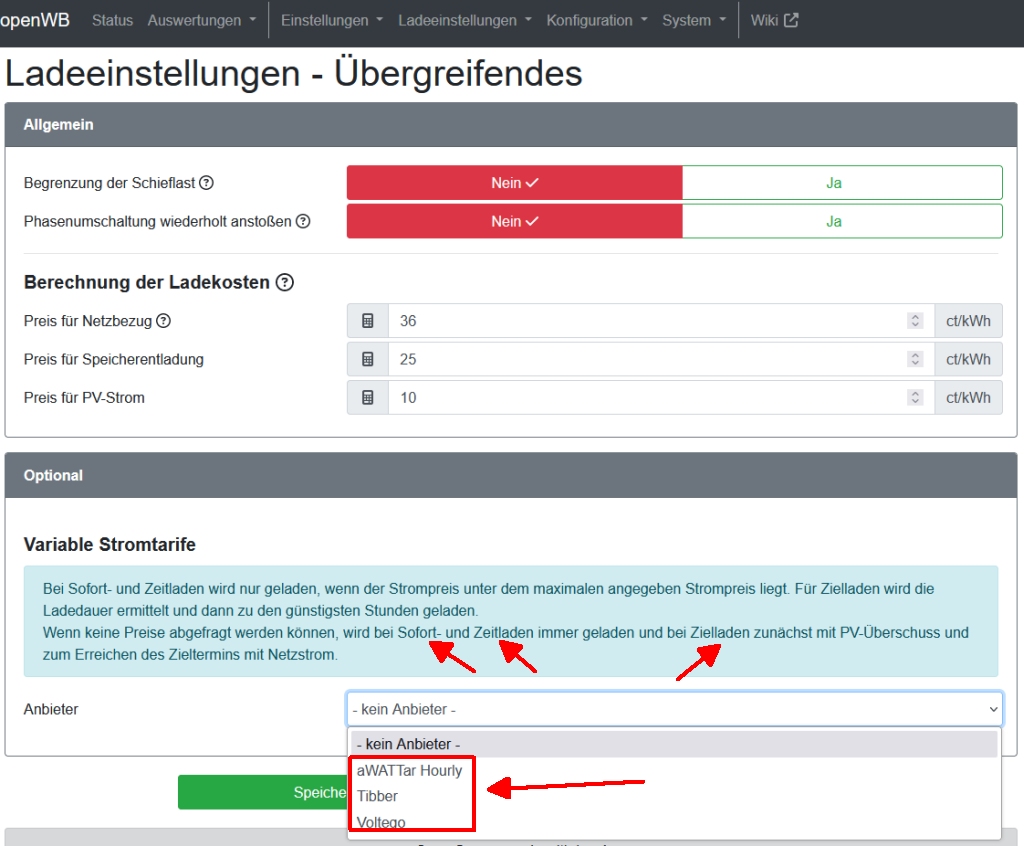Screen dimensions: 1024x846
Task: Open the Ladeeinstellungen menu
Action: pos(465,20)
